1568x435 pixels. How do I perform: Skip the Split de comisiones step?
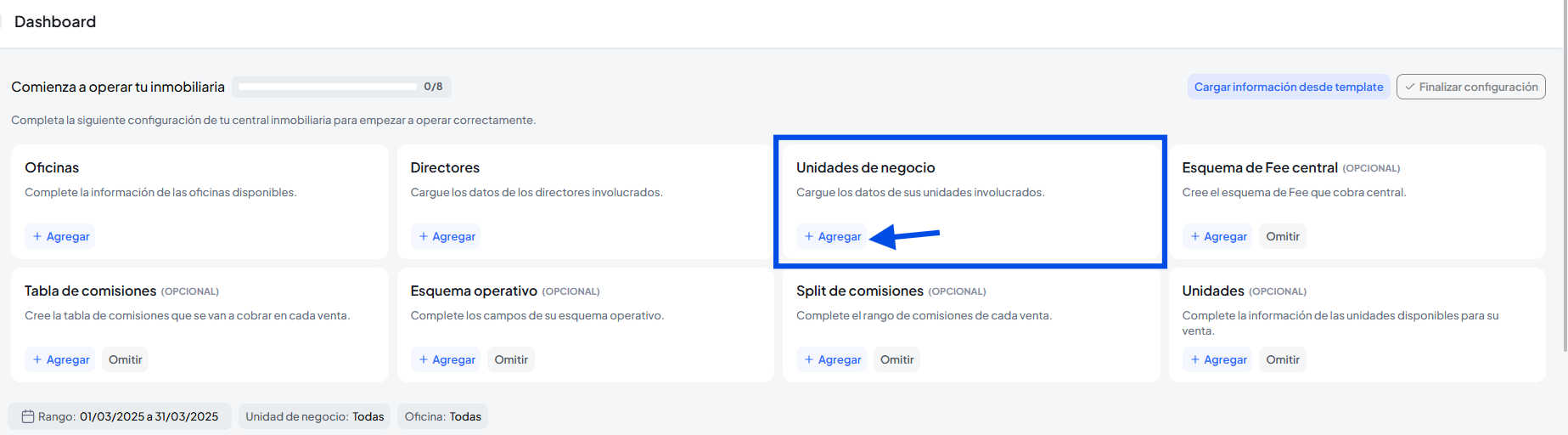click(896, 359)
